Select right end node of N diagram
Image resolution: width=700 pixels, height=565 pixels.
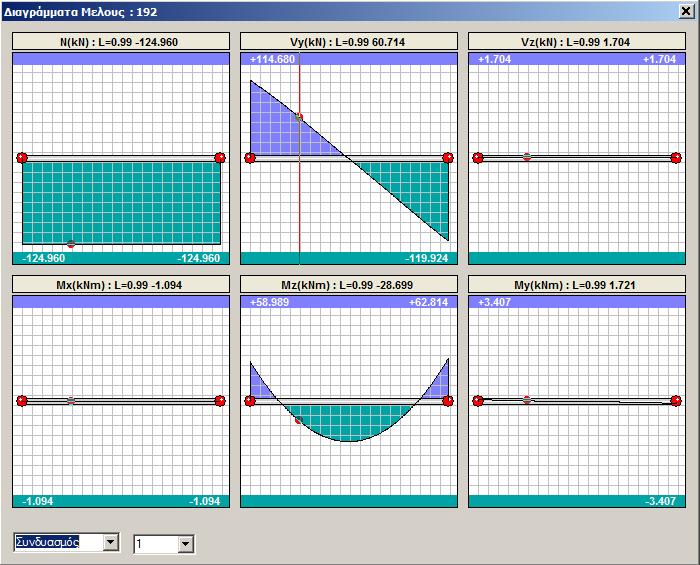click(x=220, y=158)
